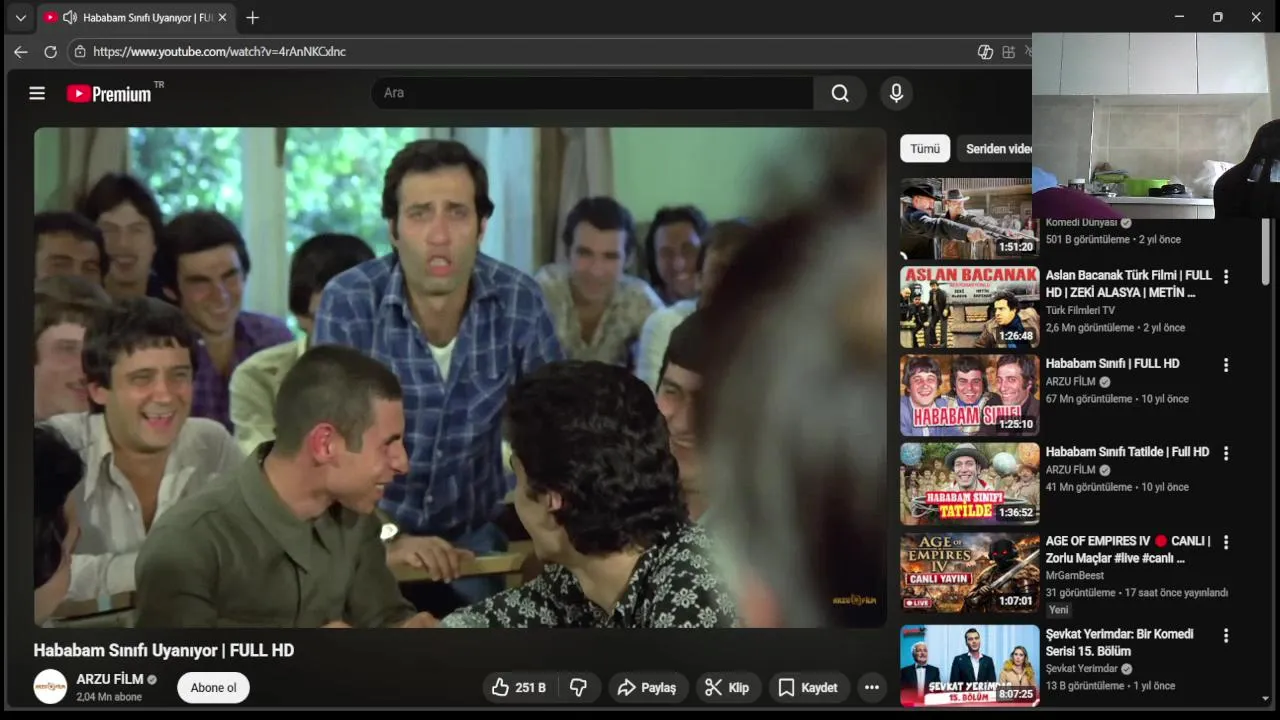Start voice search with microphone icon
Viewport: 1280px width, 720px height.
pos(896,93)
